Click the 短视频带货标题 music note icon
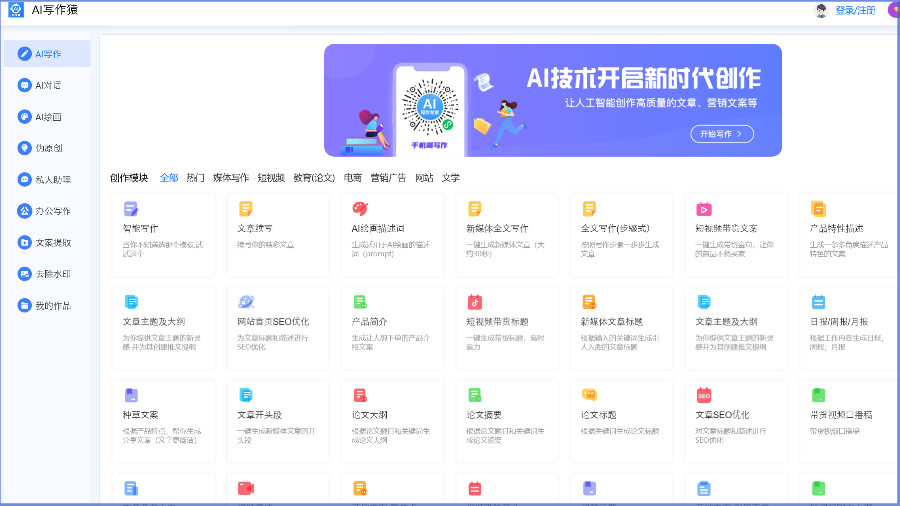 (475, 302)
